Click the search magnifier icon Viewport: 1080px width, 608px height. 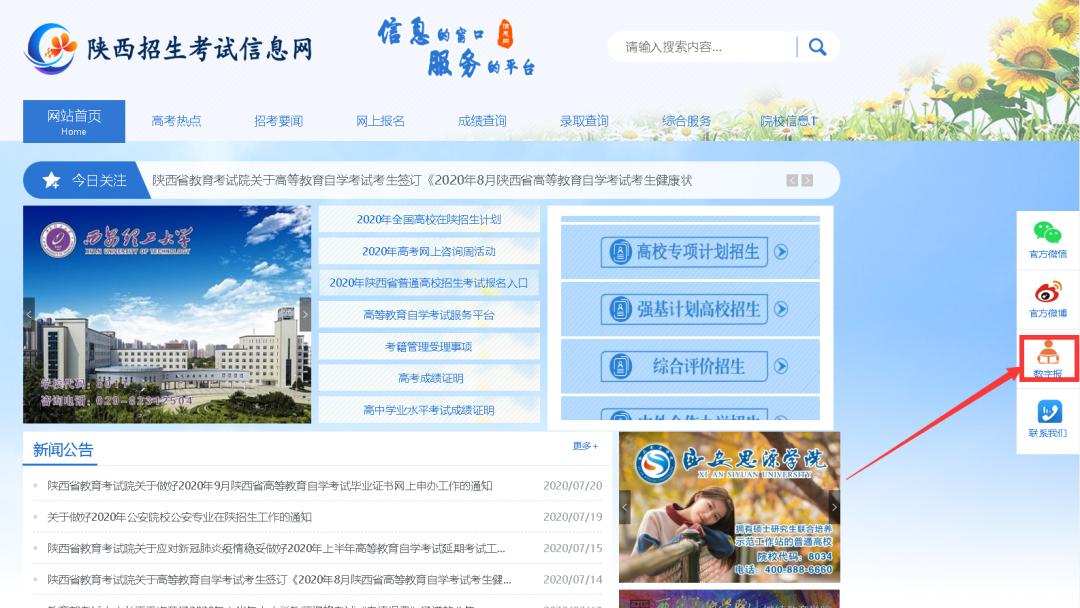tap(818, 46)
